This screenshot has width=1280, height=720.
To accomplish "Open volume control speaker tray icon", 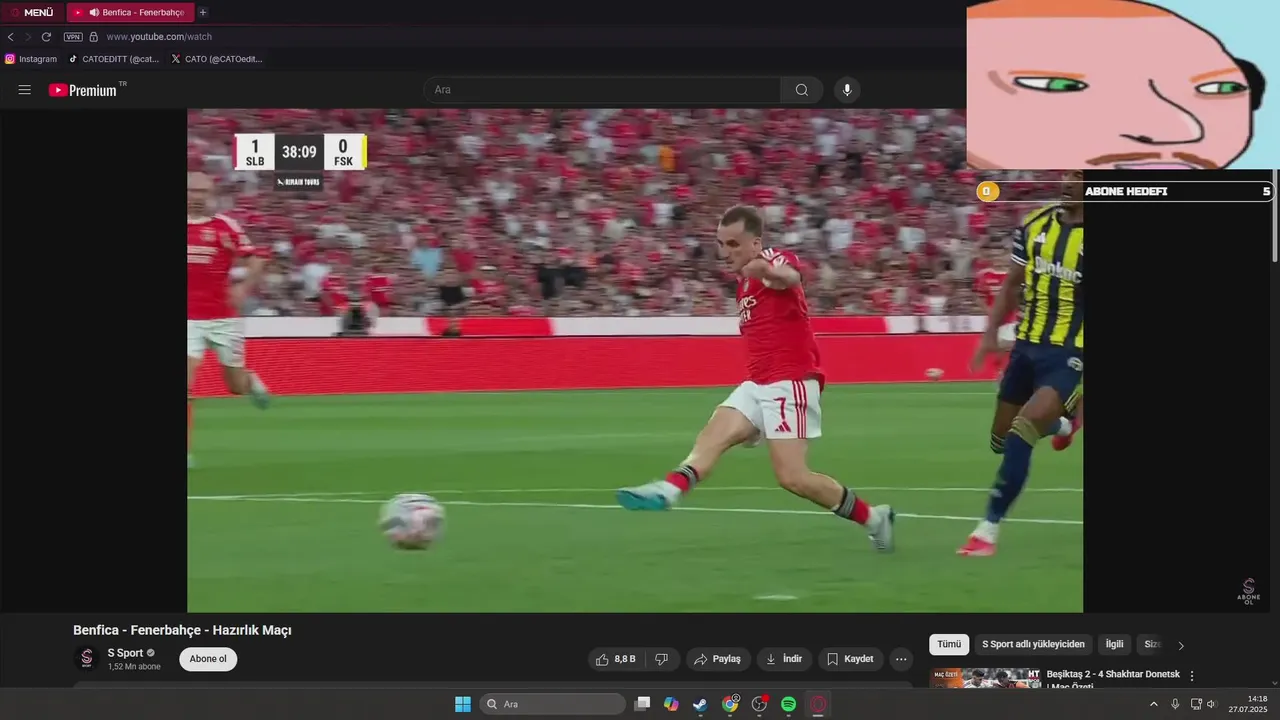I will 1211,704.
